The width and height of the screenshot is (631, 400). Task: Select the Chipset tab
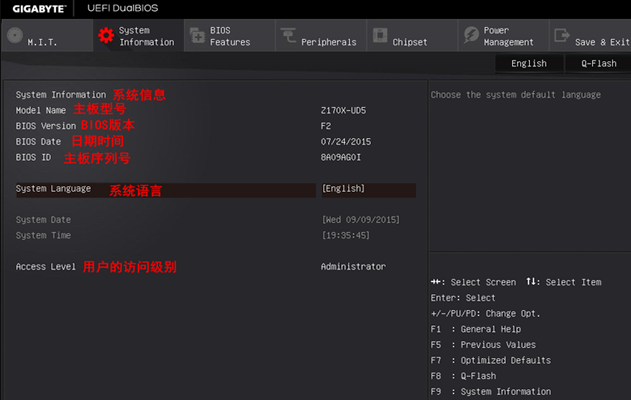412,36
